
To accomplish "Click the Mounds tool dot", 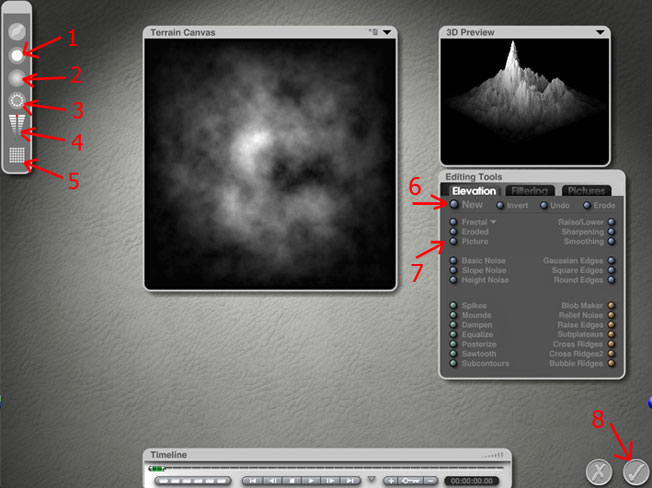I will tap(454, 315).
